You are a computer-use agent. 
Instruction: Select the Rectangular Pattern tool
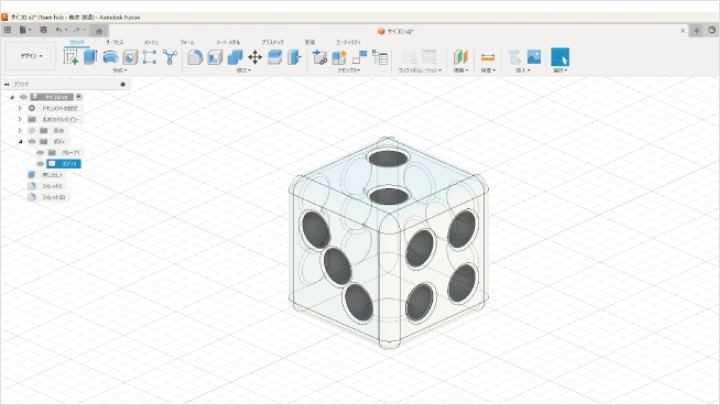point(150,57)
